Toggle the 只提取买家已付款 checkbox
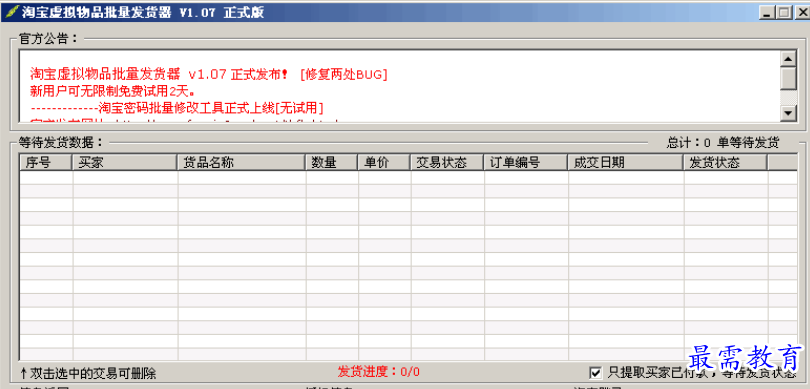Screen dimensions: 810x389 [596, 372]
